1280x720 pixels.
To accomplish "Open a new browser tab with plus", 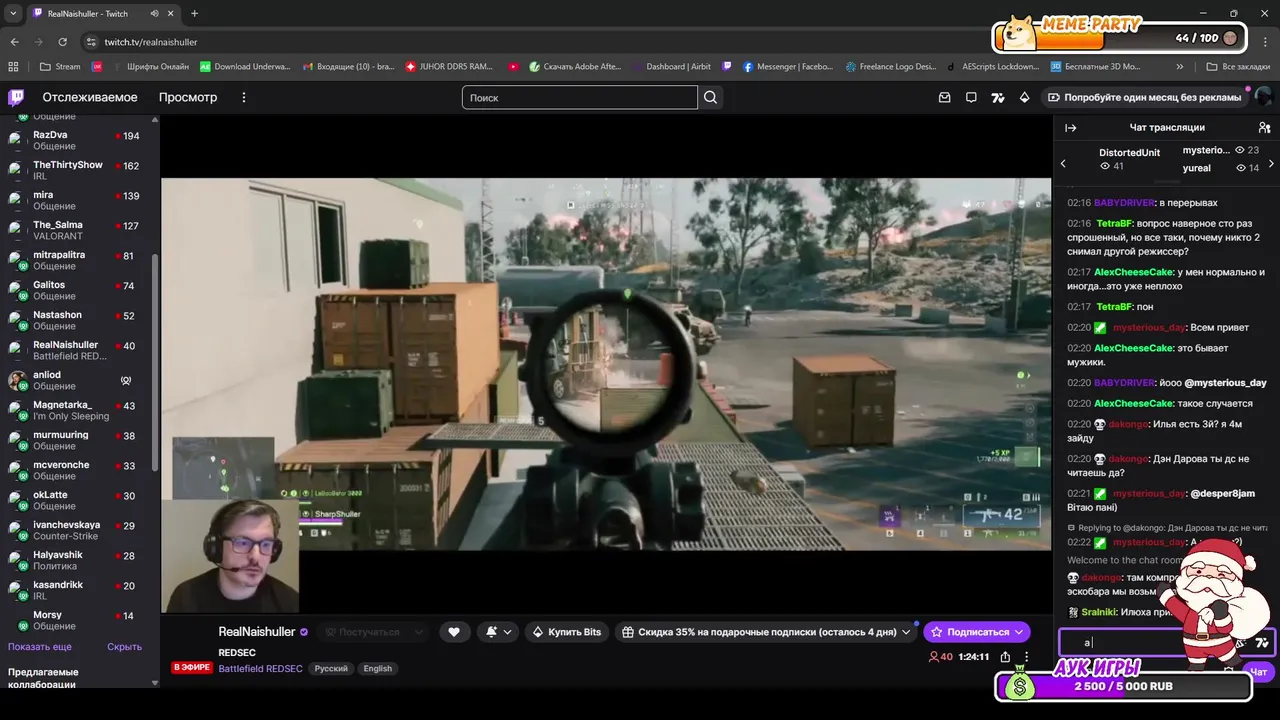I will [x=194, y=13].
